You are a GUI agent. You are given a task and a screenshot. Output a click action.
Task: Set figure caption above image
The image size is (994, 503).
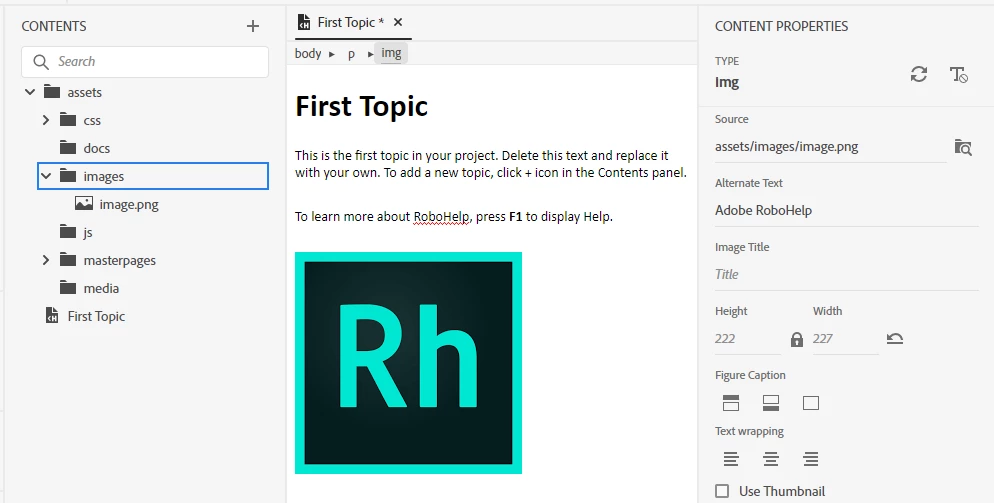click(x=731, y=403)
